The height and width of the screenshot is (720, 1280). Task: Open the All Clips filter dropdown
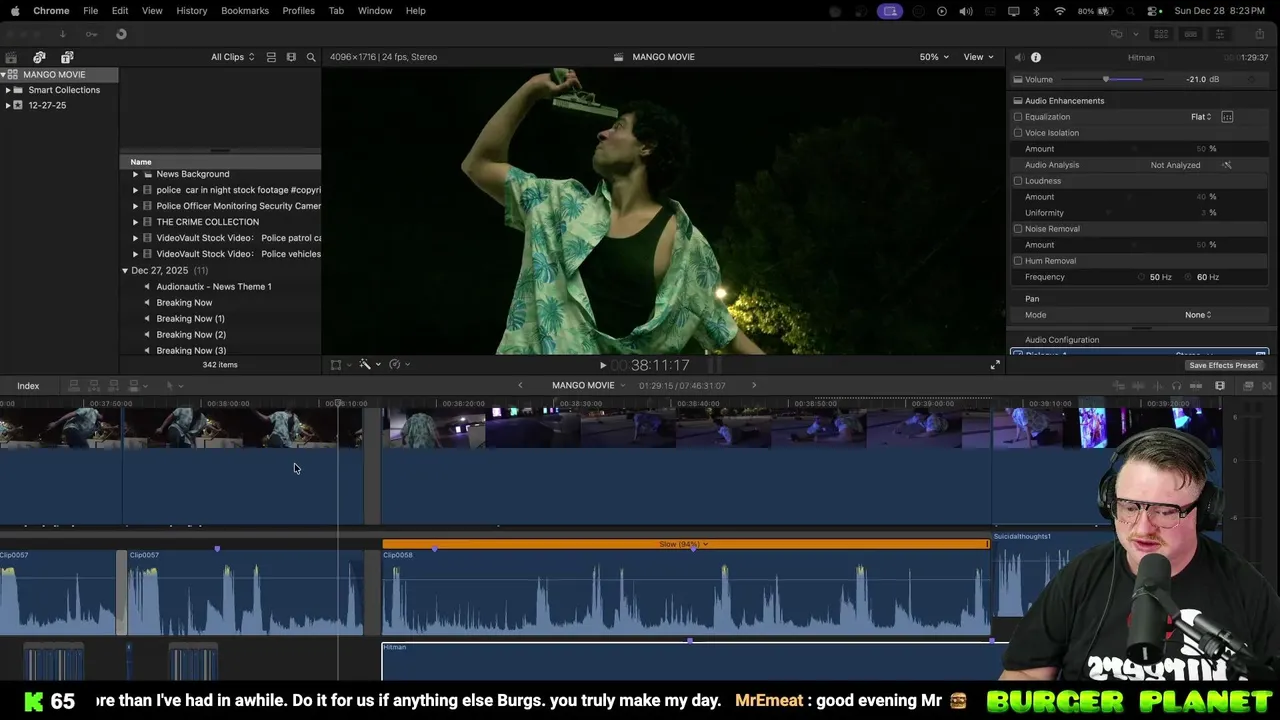232,57
